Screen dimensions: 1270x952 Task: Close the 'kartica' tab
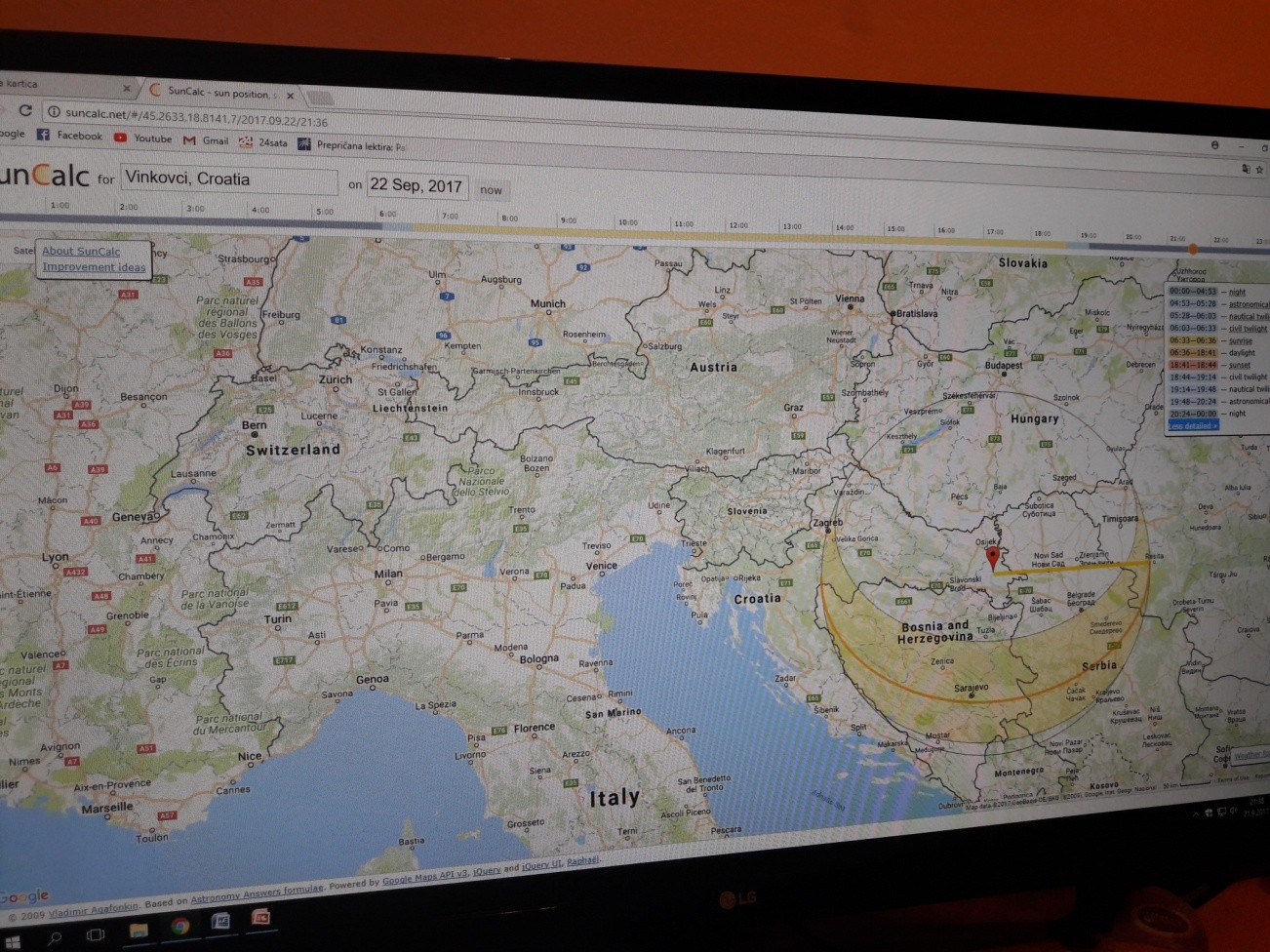(x=126, y=88)
